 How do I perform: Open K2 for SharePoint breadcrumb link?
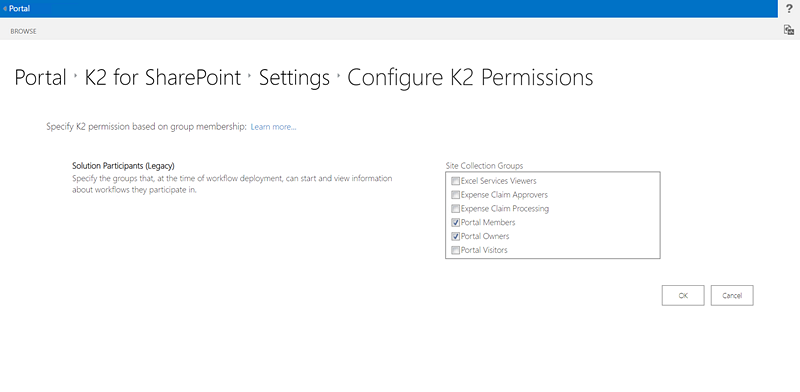point(163,78)
